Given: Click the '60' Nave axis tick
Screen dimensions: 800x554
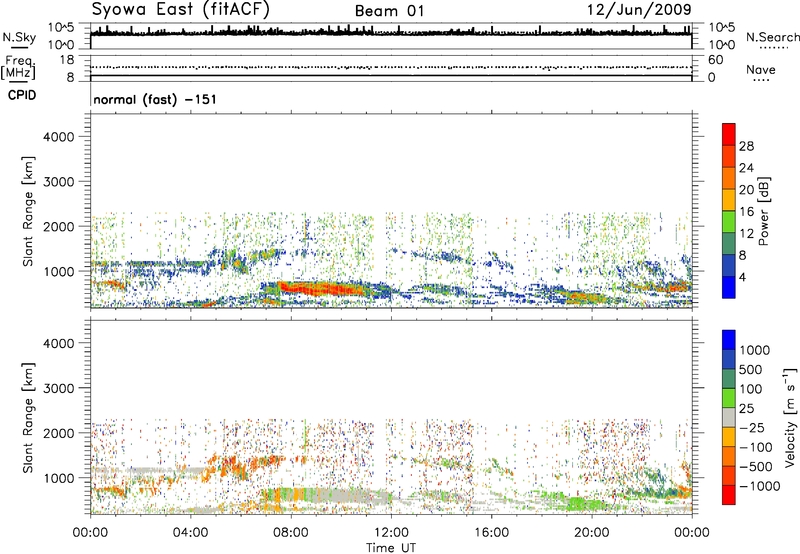Looking at the screenshot, I should coord(715,60).
